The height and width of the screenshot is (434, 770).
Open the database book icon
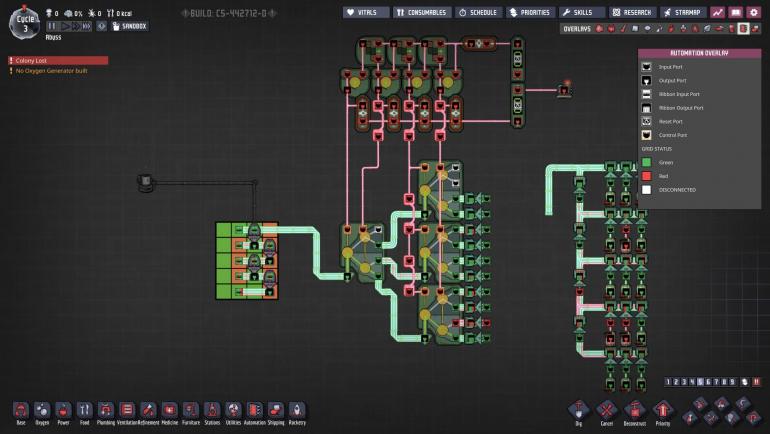[736, 12]
